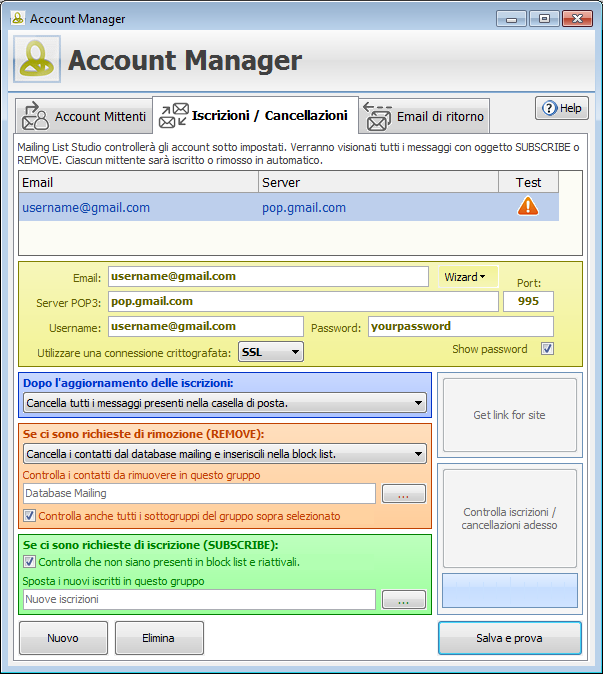Screen dimensions: 603x674
Task: Click Salva e prova button
Action: 509,637
